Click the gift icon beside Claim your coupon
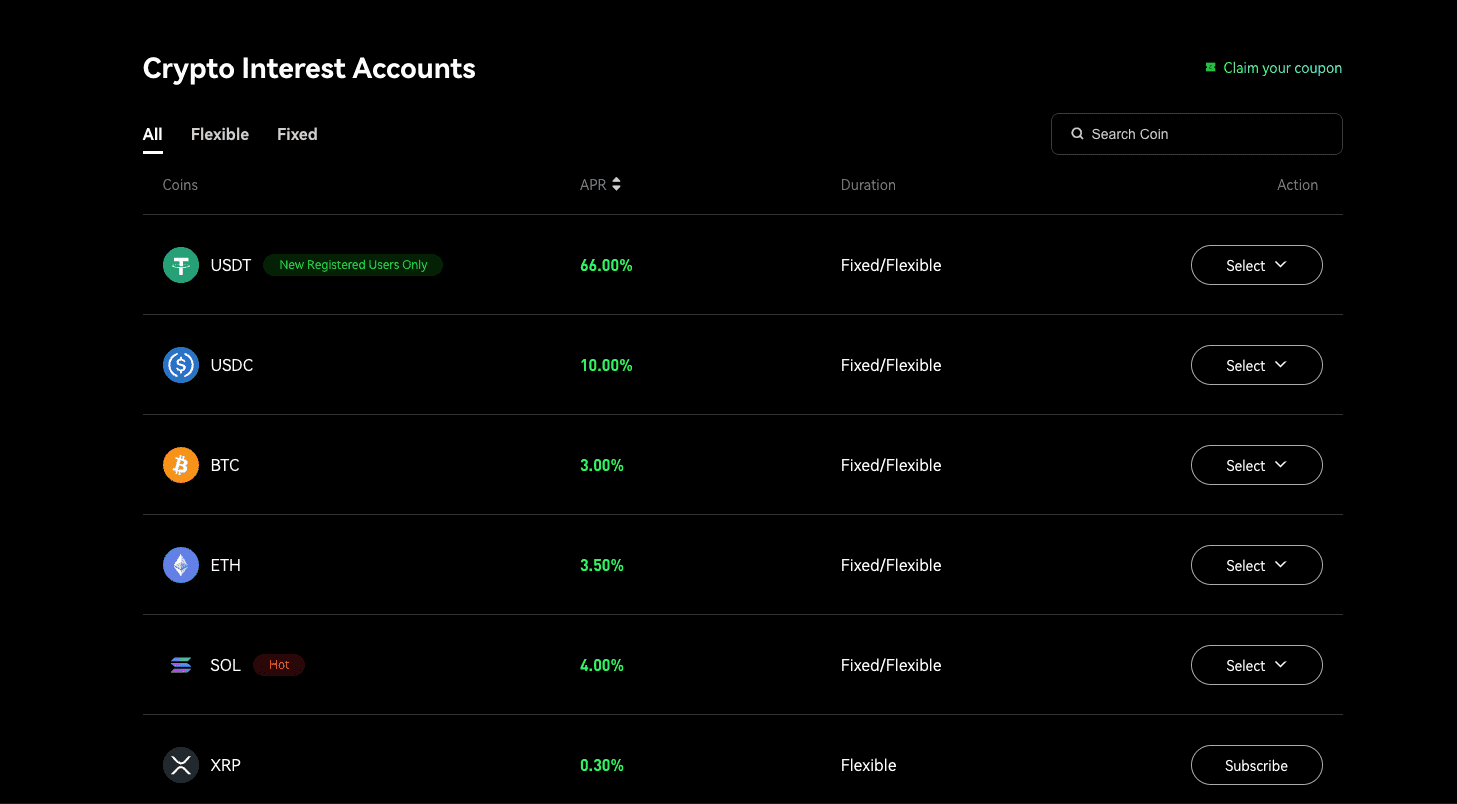Screen dimensions: 1457x804 [1210, 67]
